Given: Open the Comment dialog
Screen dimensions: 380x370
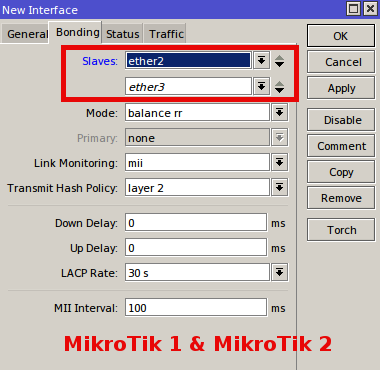Looking at the screenshot, I should coord(341,146).
